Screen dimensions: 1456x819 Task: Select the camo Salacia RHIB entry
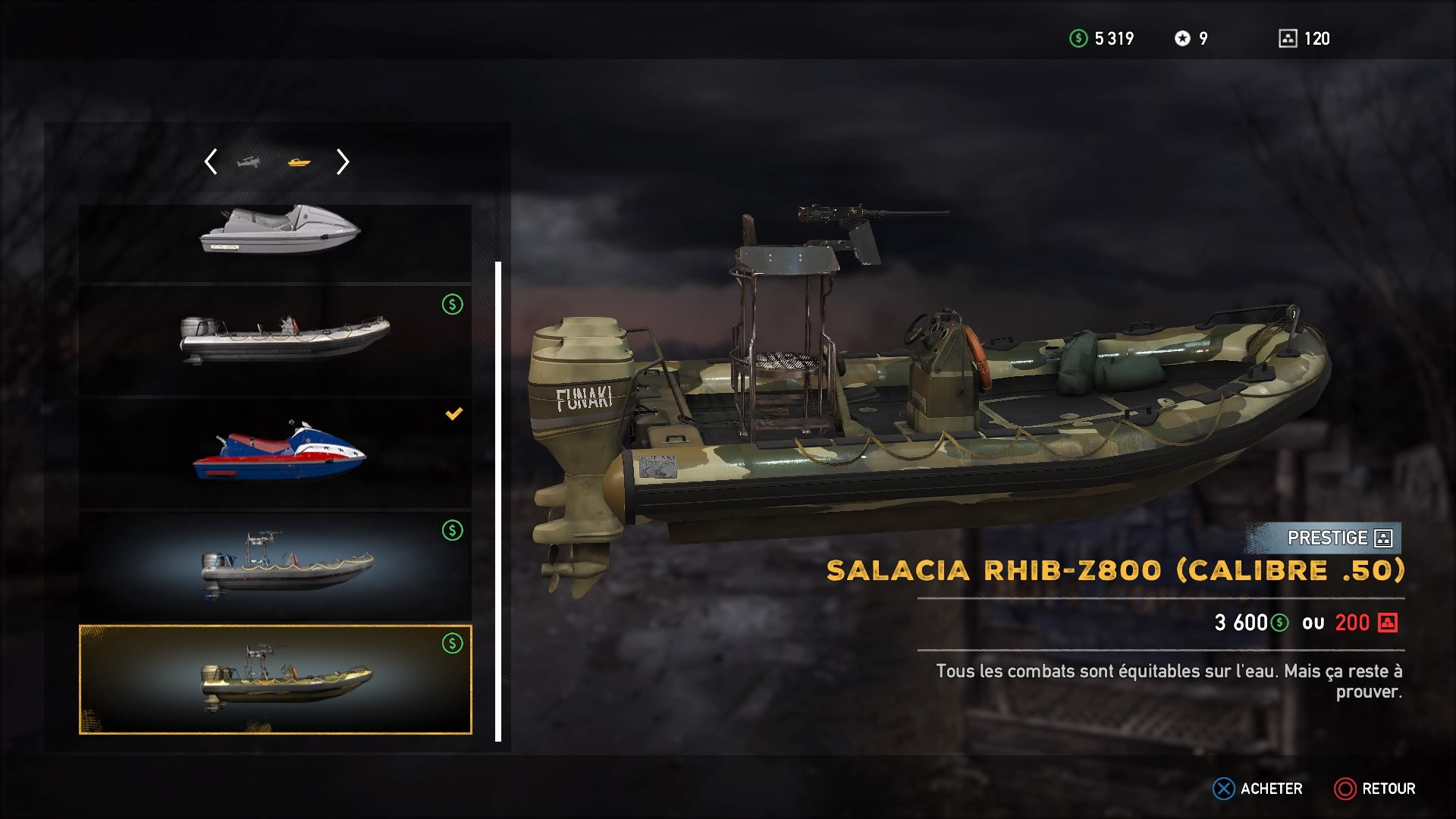275,679
